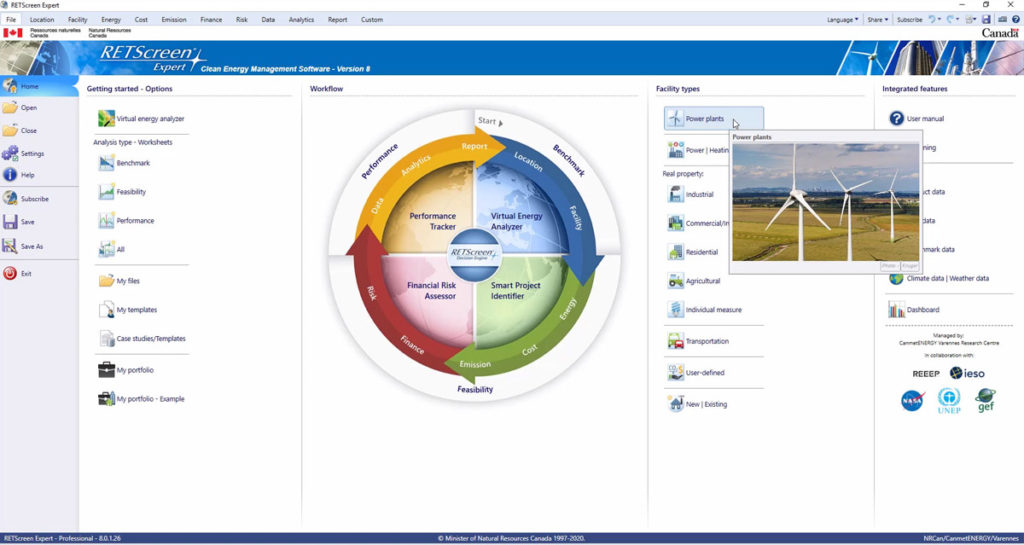This screenshot has width=1024, height=545.
Task: Click the Finance segment of workflow arrow
Action: [413, 345]
